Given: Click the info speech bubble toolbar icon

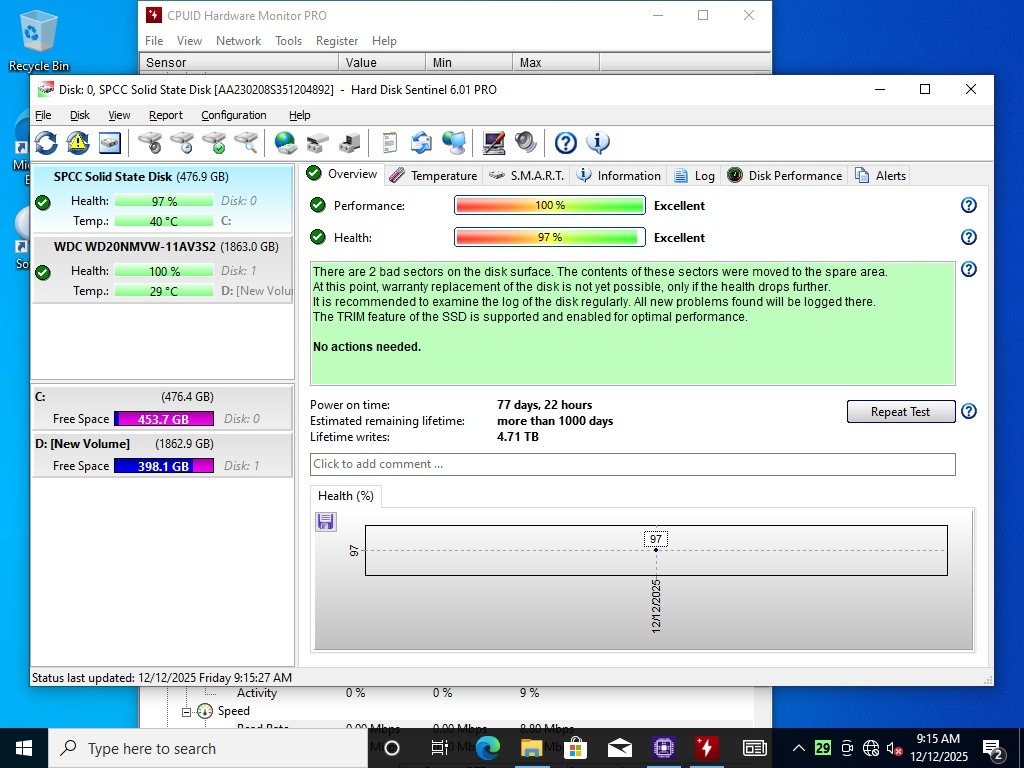Looking at the screenshot, I should coord(598,143).
